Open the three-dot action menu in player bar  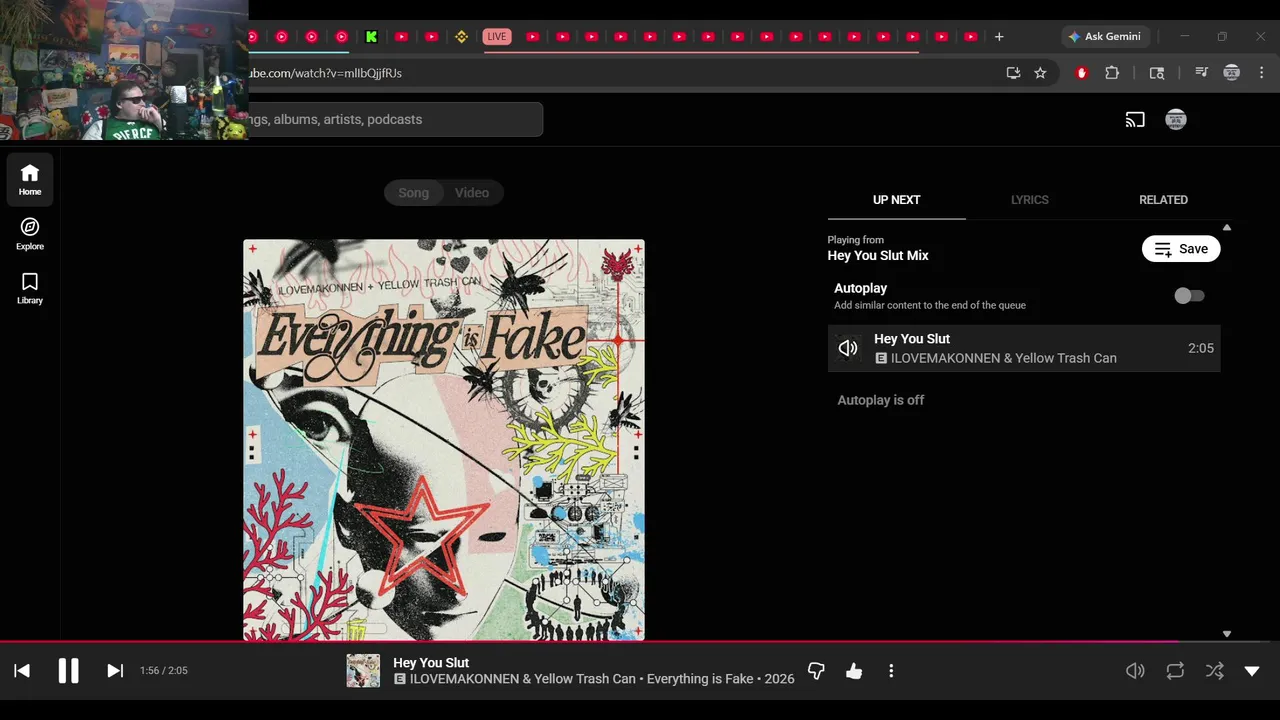point(891,671)
